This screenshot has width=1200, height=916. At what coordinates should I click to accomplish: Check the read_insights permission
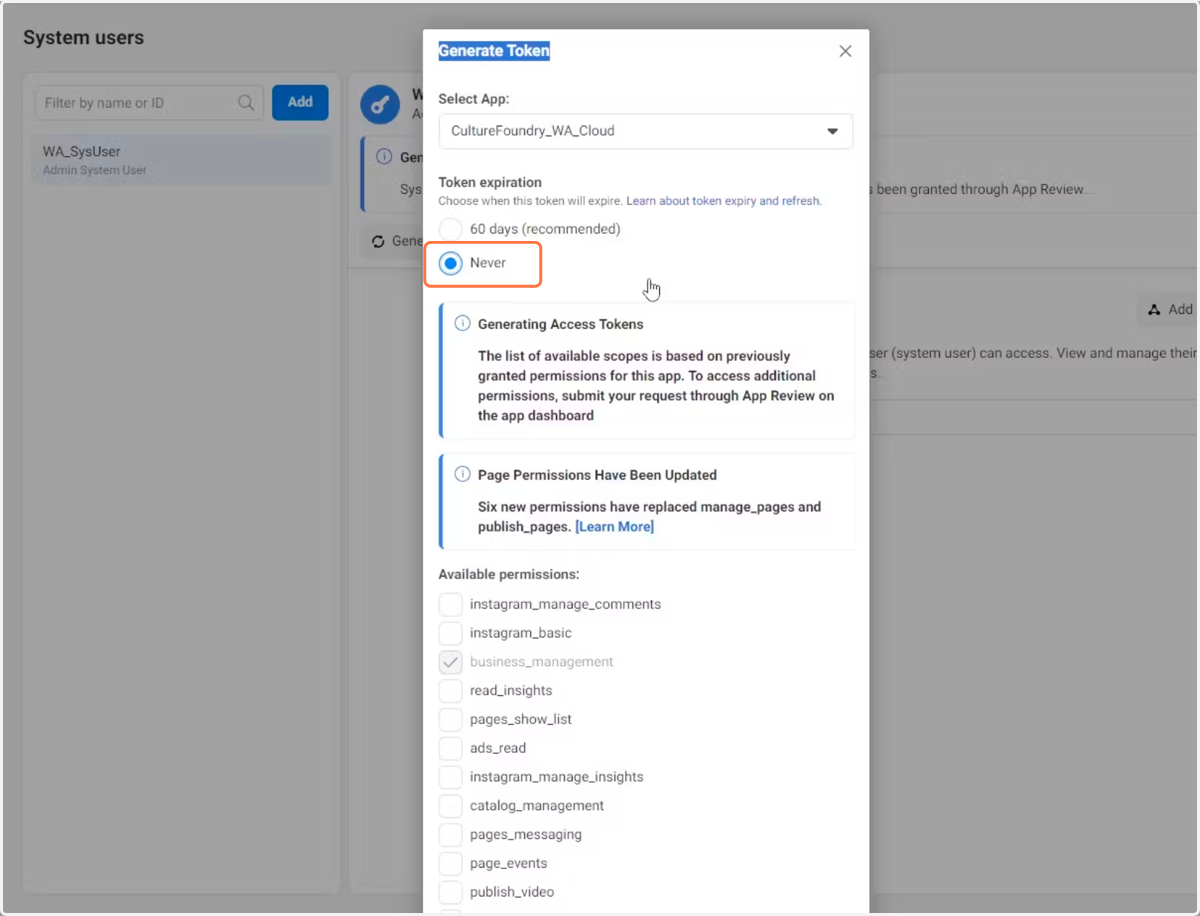tap(451, 690)
